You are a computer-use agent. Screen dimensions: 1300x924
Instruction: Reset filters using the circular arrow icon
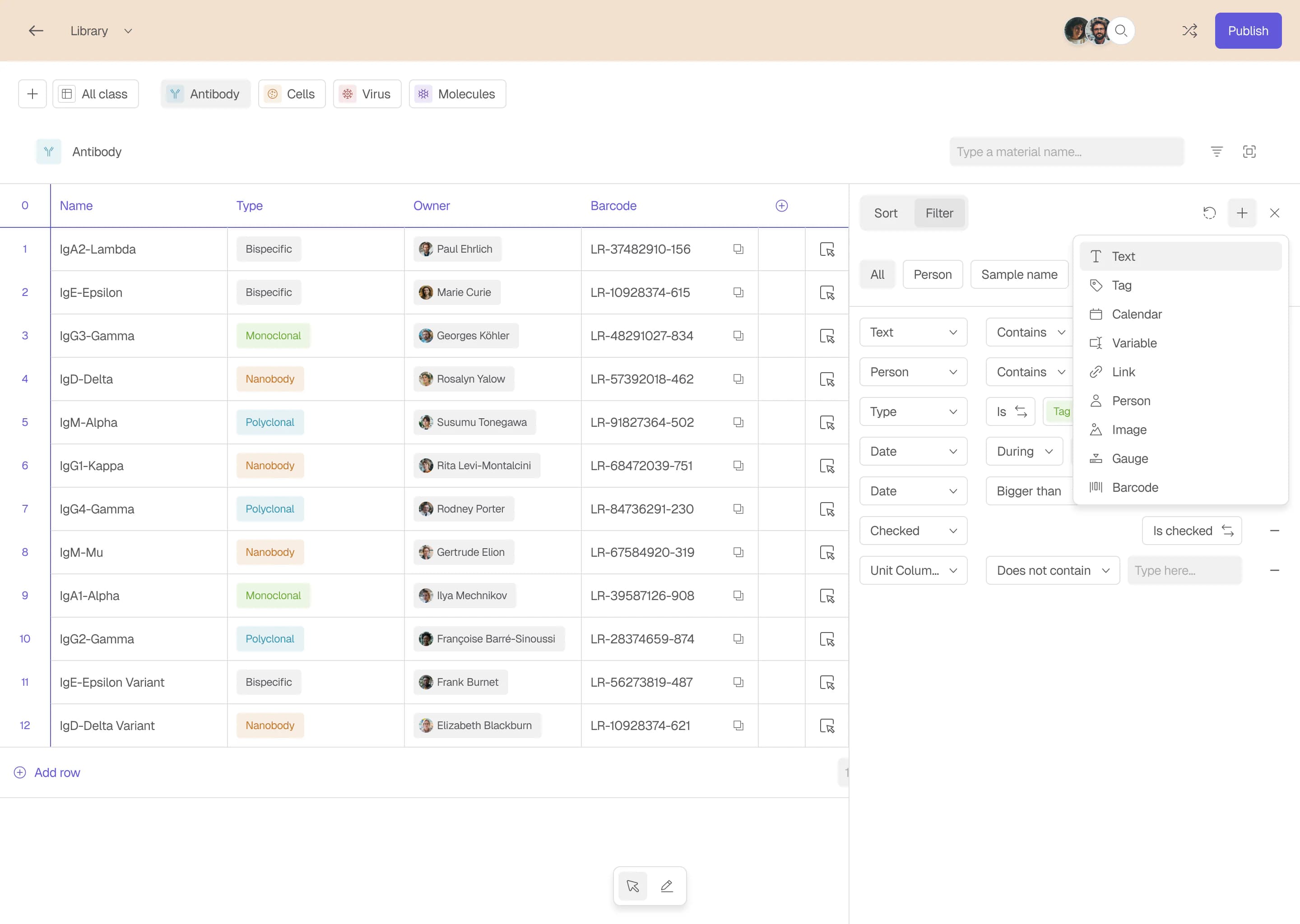coord(1210,213)
